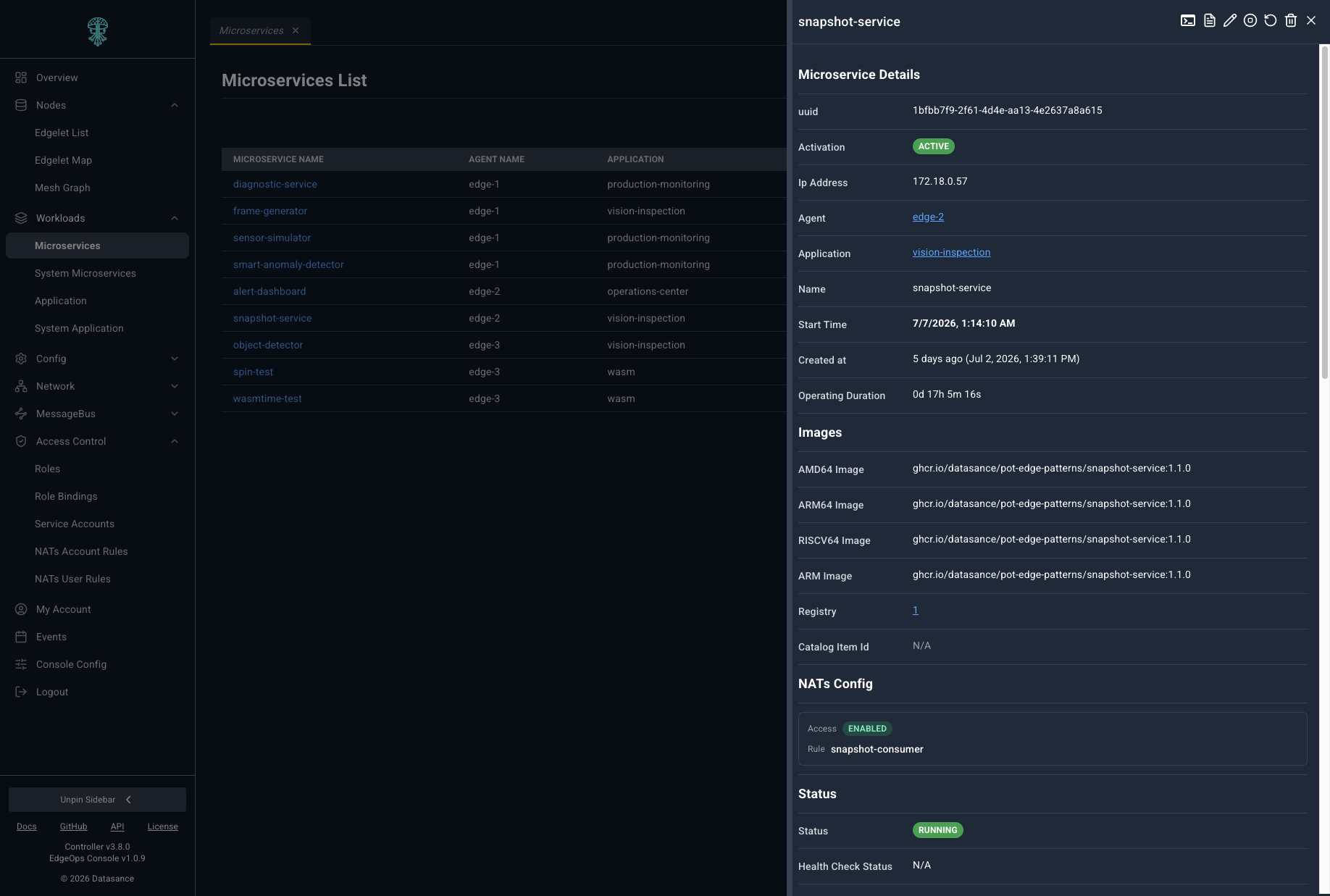The height and width of the screenshot is (896, 1330).
Task: Click the Overview grid icon
Action: 21,78
